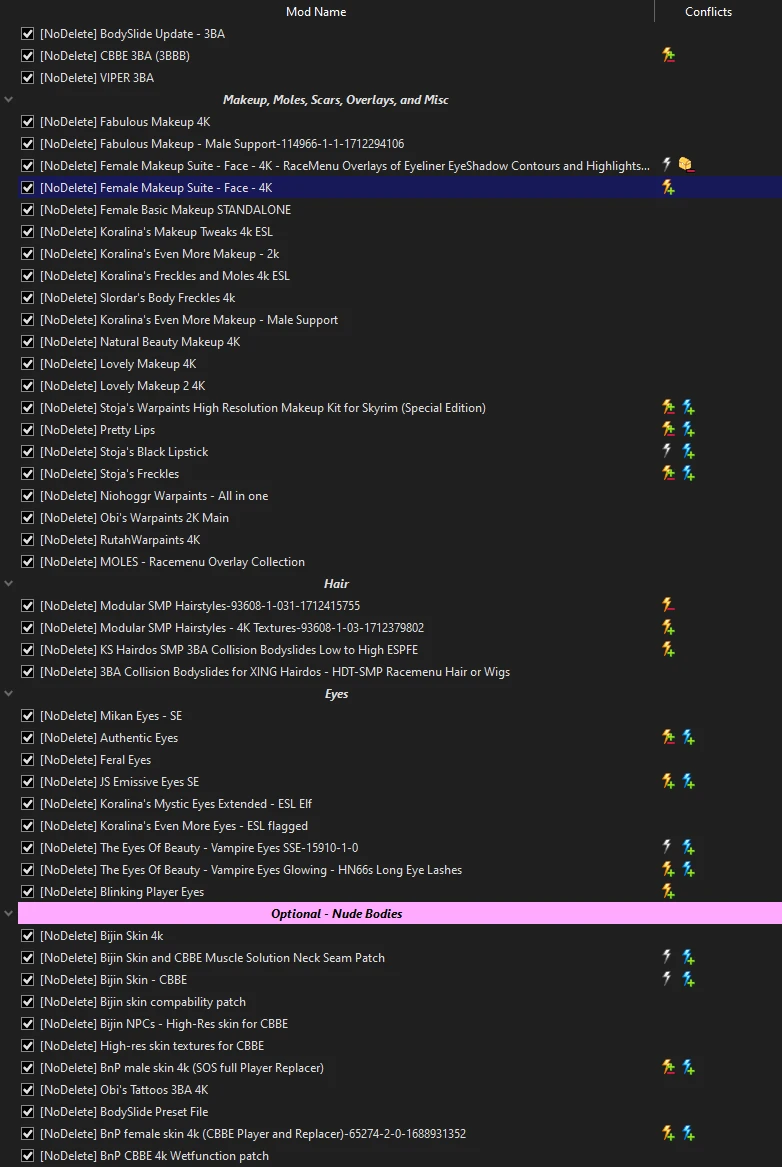Disable Koralina's Freckles and Moles 4k ESL checkbox
782x1167 pixels.
click(x=28, y=275)
